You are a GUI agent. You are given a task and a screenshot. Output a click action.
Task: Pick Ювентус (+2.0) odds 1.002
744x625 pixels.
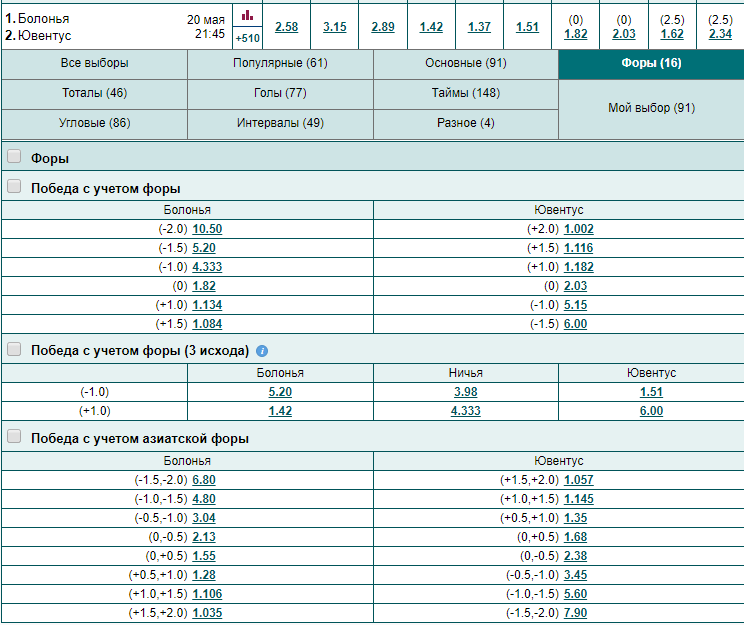578,229
